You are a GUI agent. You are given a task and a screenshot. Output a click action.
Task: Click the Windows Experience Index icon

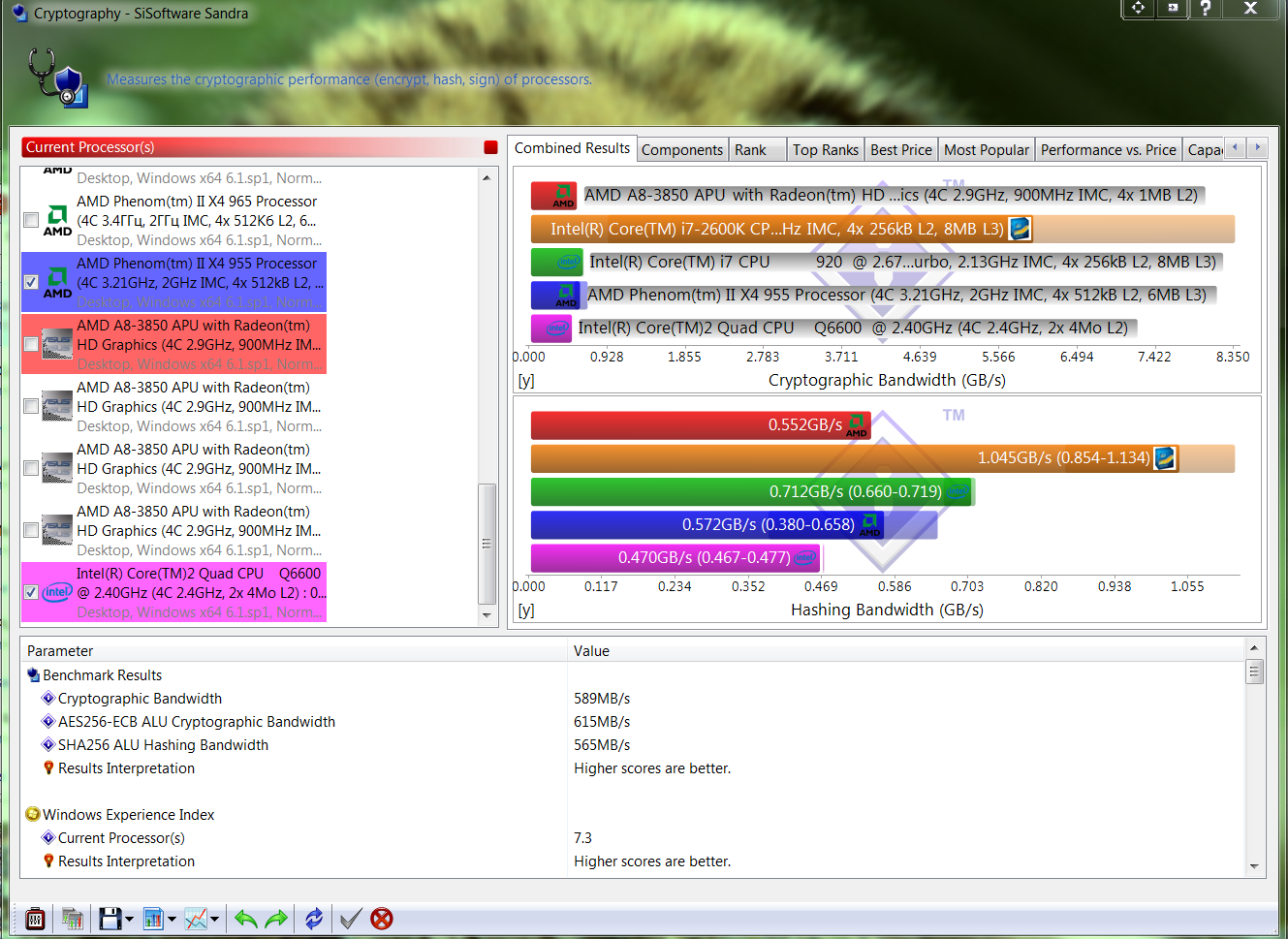pyautogui.click(x=33, y=815)
